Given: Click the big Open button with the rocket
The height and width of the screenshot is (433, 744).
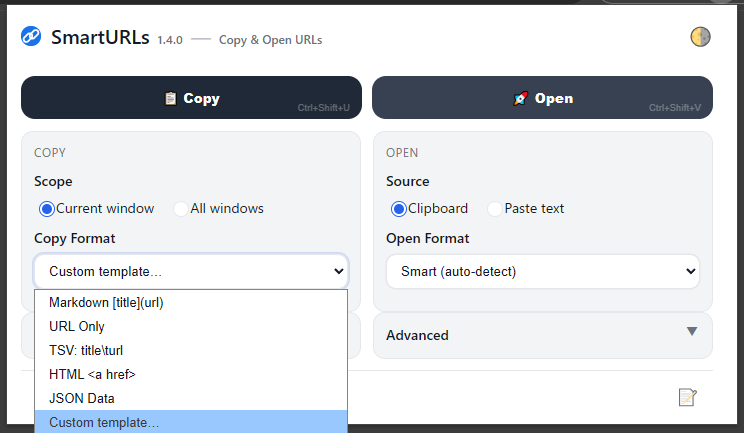Looking at the screenshot, I should pos(542,98).
